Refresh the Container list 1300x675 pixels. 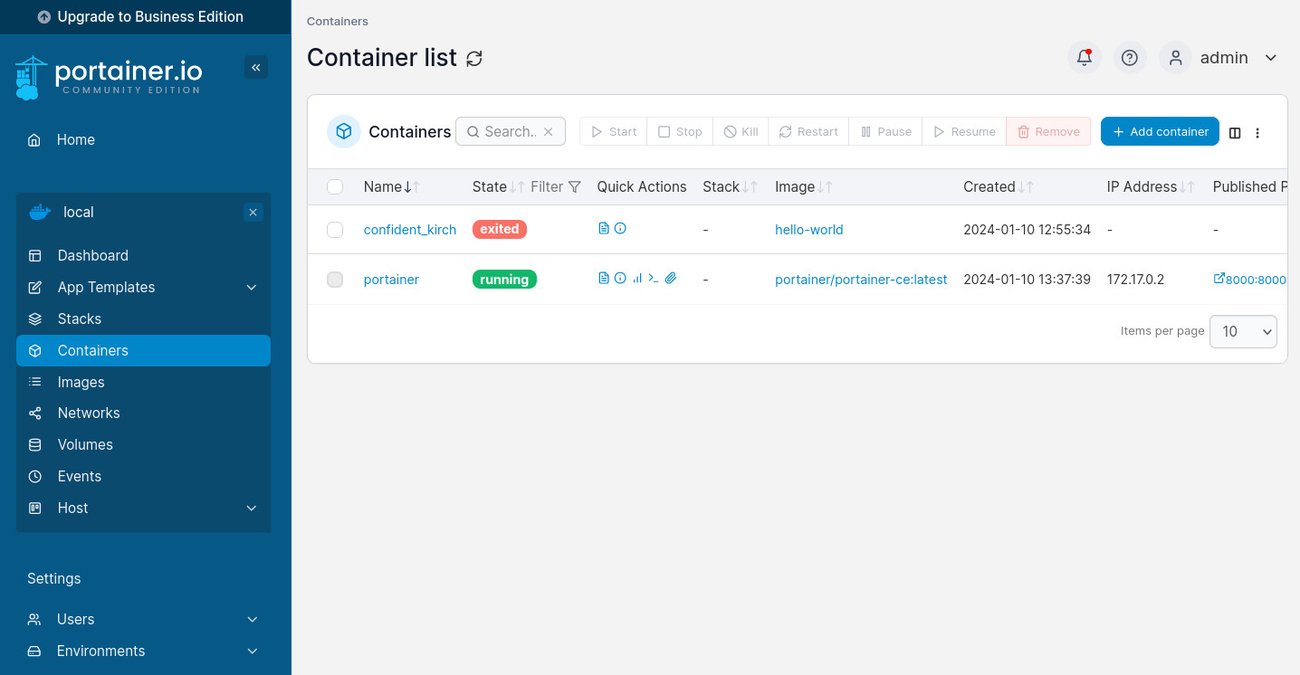(x=473, y=58)
